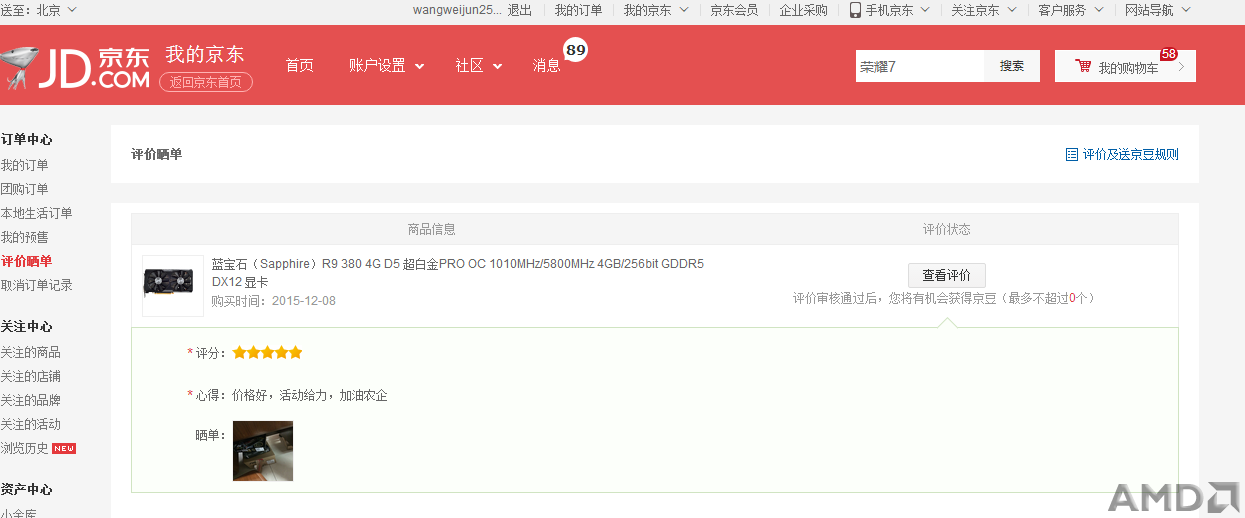Open the 89 messages badge
The height and width of the screenshot is (518, 1245).
(x=575, y=49)
